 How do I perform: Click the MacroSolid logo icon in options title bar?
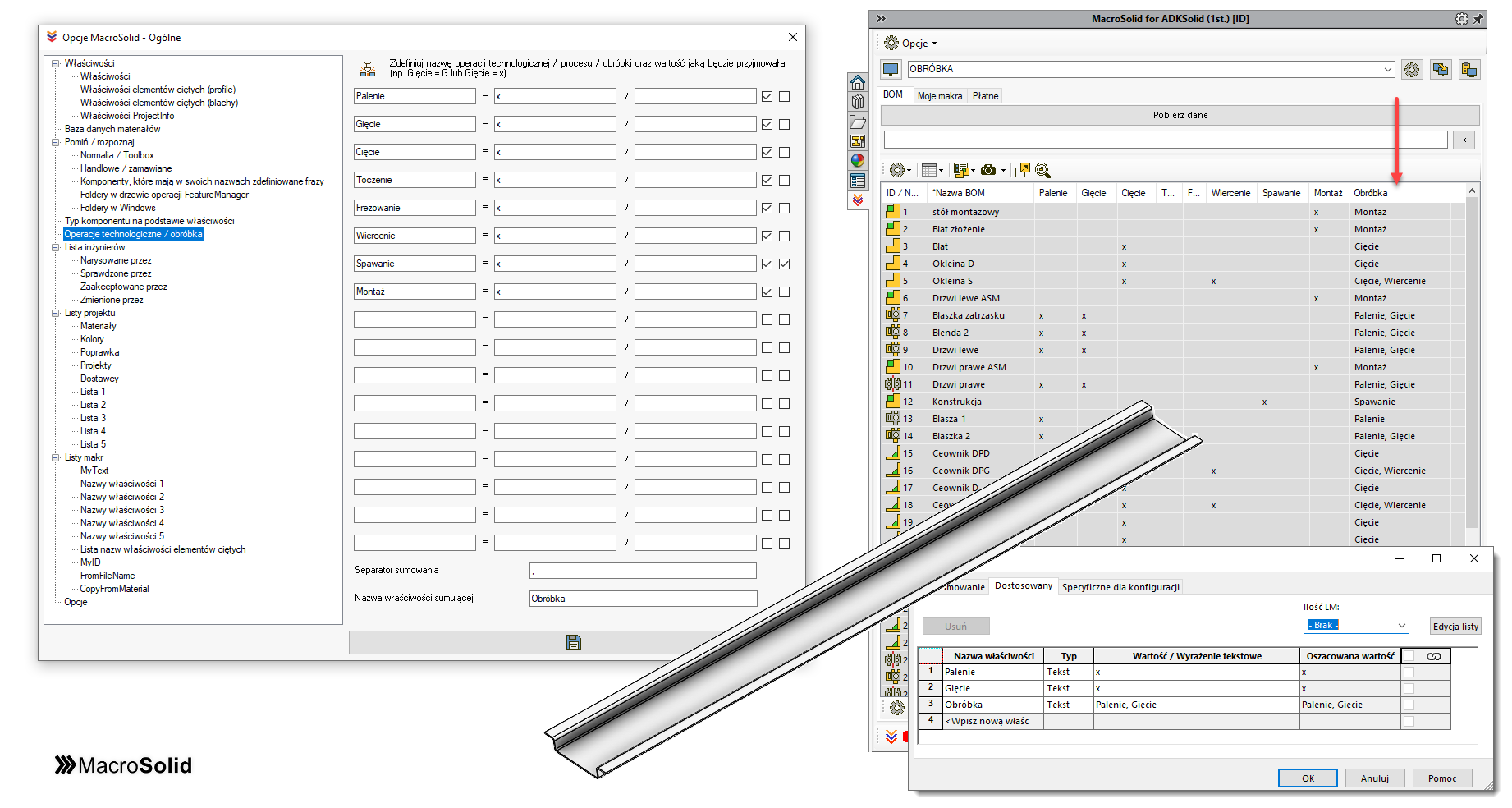tap(52, 37)
